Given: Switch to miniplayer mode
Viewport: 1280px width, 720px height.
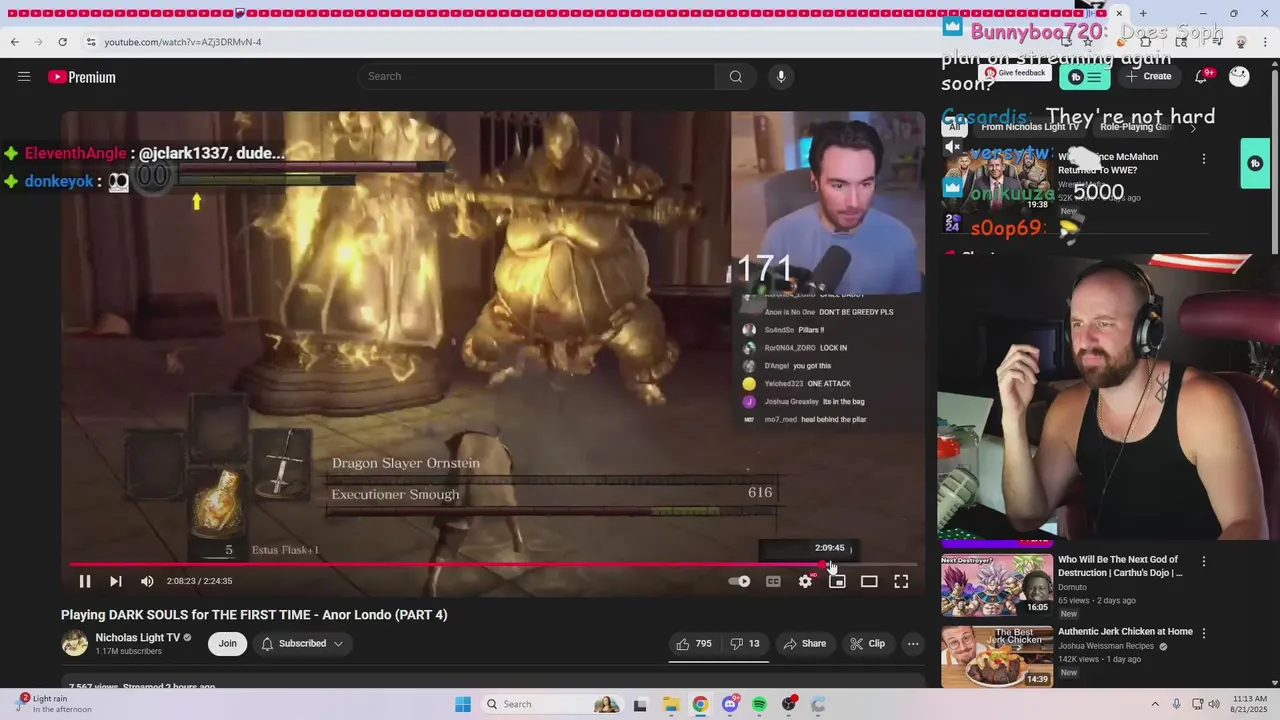Looking at the screenshot, I should point(837,581).
